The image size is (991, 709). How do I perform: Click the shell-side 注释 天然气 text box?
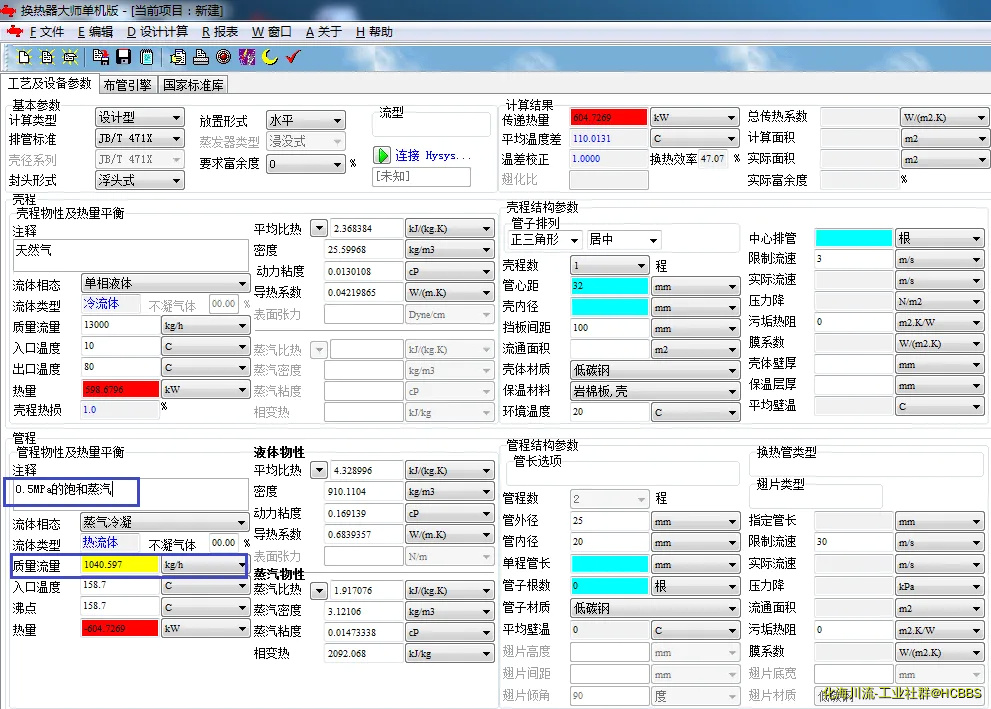coord(130,255)
